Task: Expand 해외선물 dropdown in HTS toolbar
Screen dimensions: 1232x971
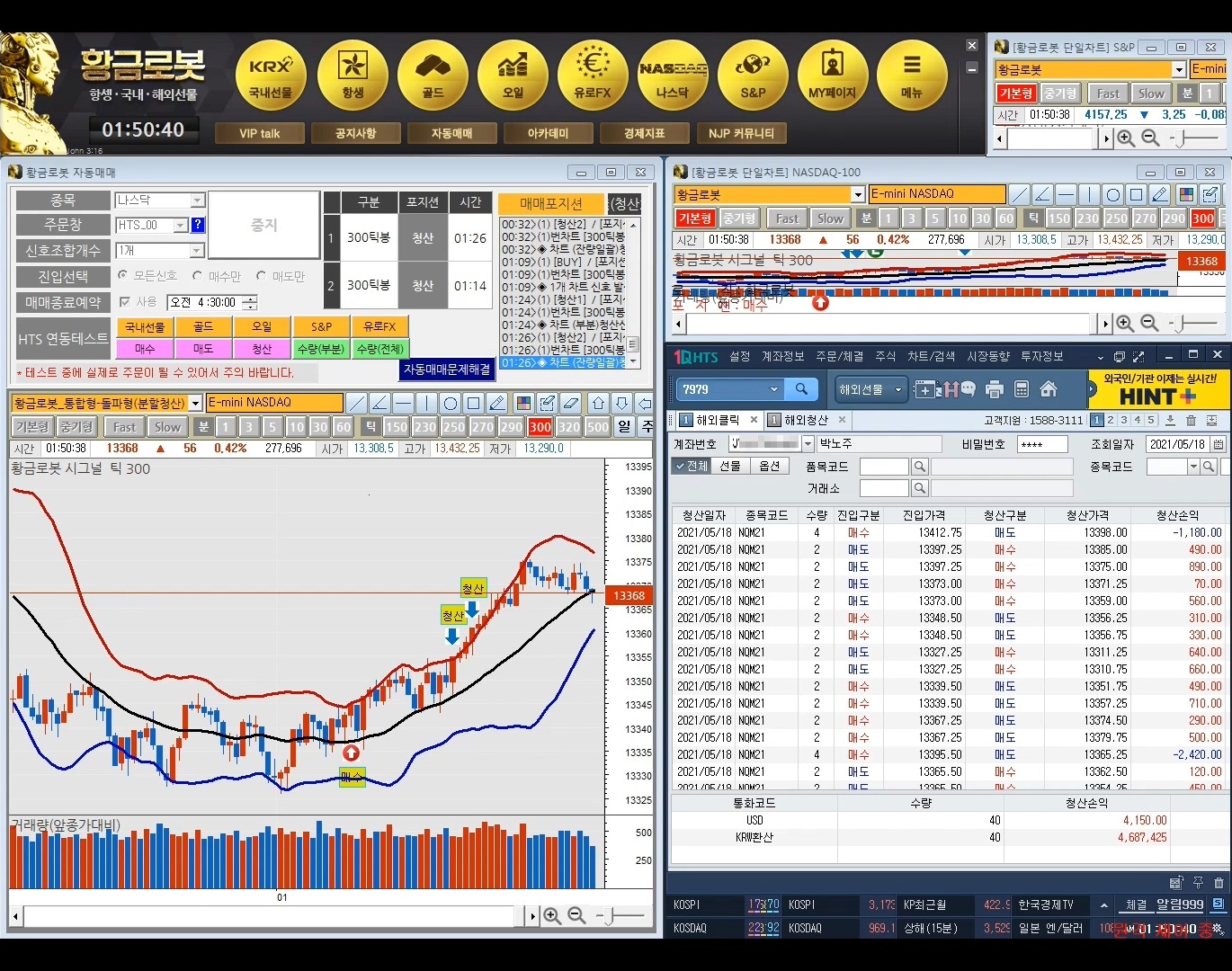Action: pos(897,389)
